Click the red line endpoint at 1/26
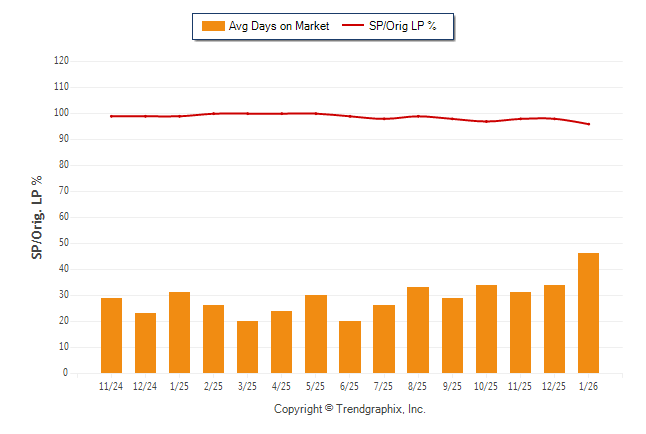This screenshot has height=434, width=646. (588, 124)
